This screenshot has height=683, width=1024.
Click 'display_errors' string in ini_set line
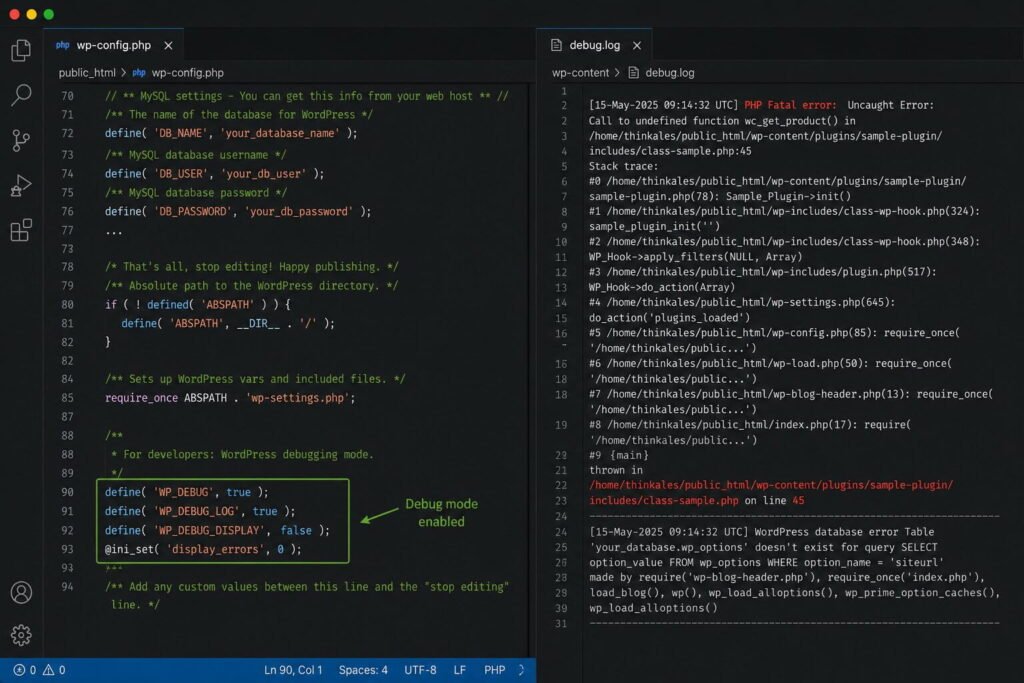(x=215, y=549)
